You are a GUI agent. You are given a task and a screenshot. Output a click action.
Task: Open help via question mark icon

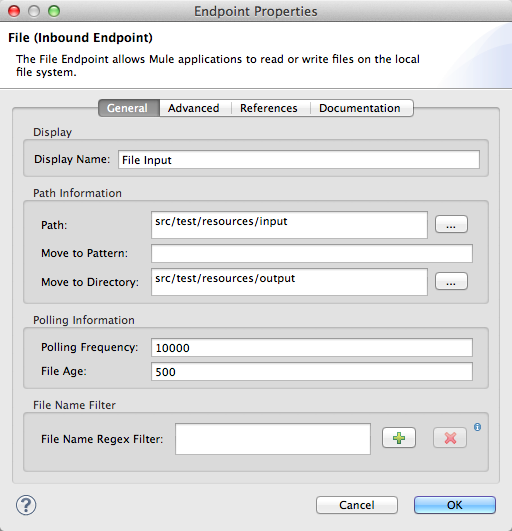(26, 505)
